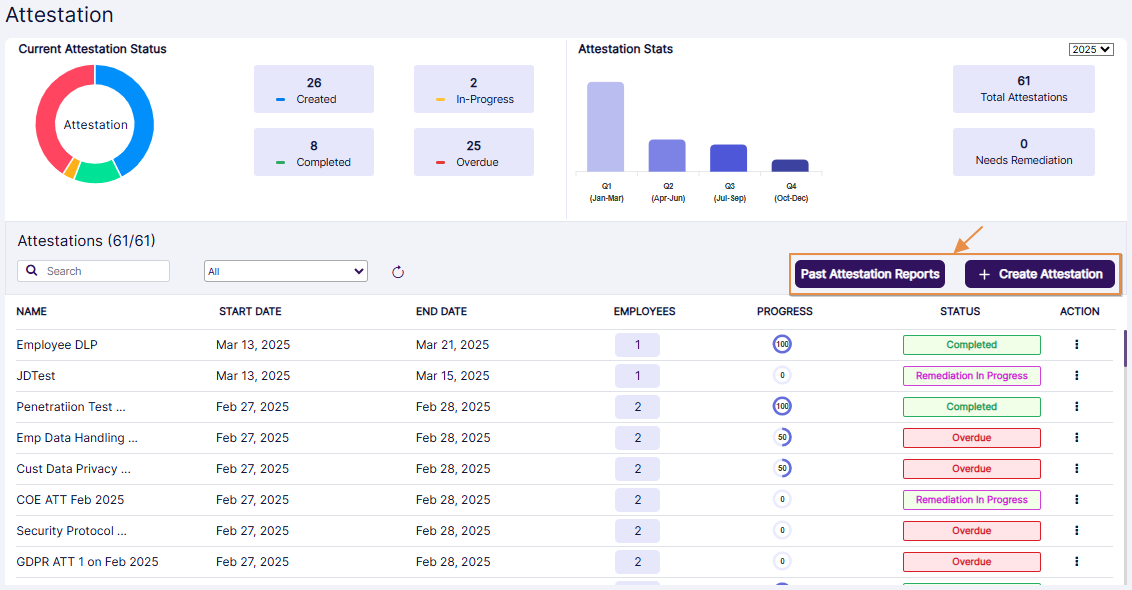Open the 2025 year selector dropdown
The height and width of the screenshot is (590, 1132).
[x=1090, y=50]
